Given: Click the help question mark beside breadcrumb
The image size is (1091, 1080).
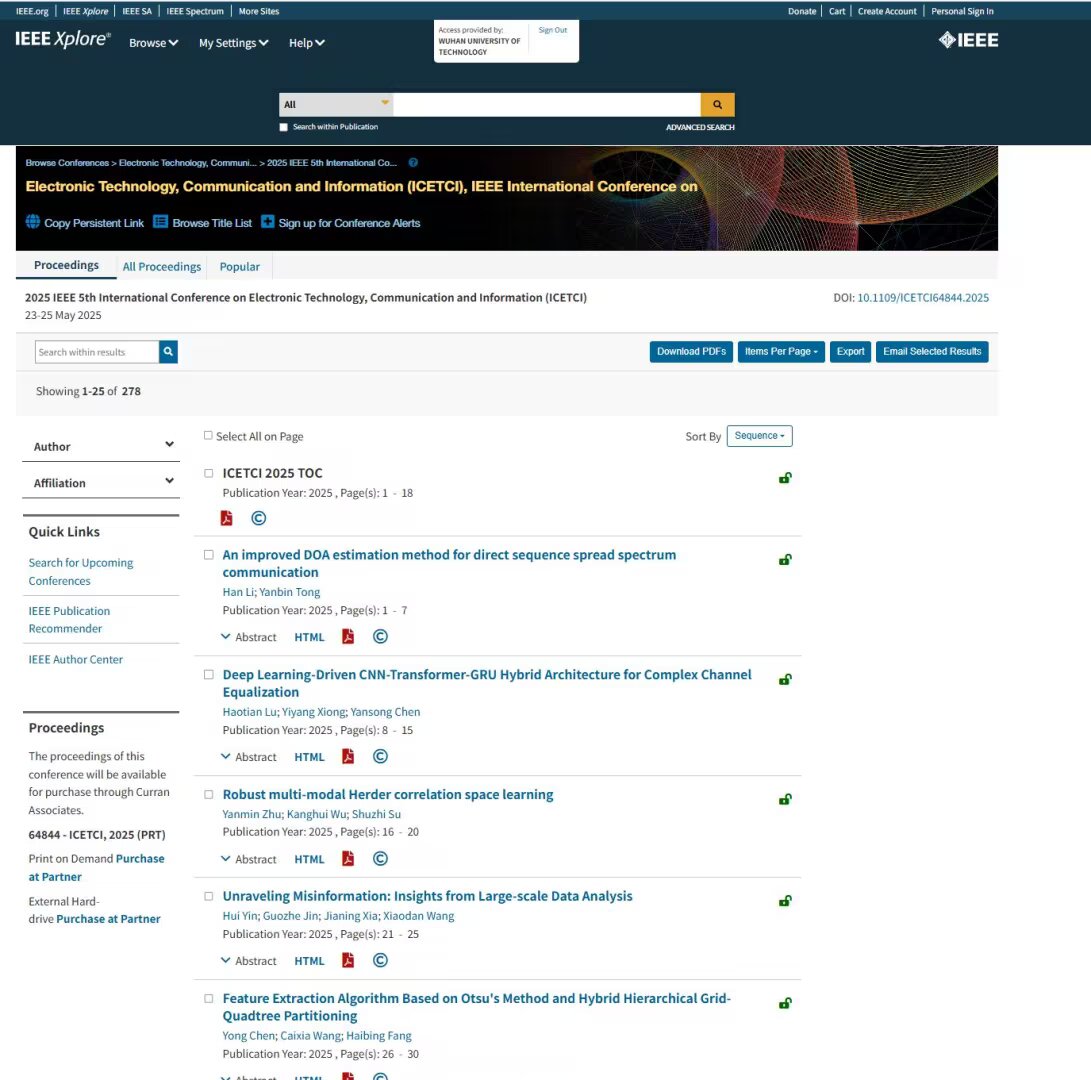Looking at the screenshot, I should (413, 163).
